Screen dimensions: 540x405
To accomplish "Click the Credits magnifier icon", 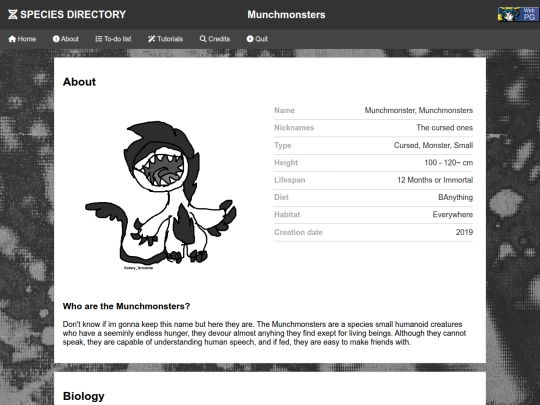I will pyautogui.click(x=203, y=39).
